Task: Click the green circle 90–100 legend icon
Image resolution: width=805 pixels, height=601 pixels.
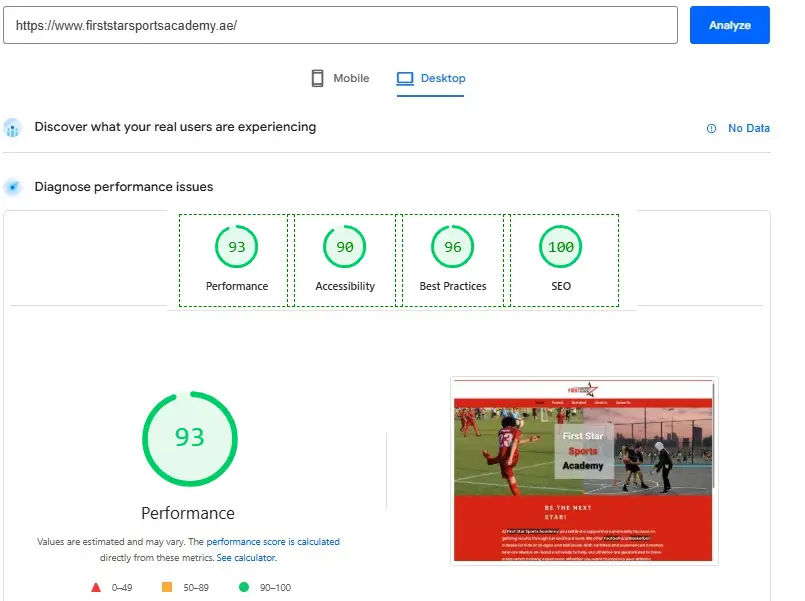Action: pyautogui.click(x=244, y=588)
